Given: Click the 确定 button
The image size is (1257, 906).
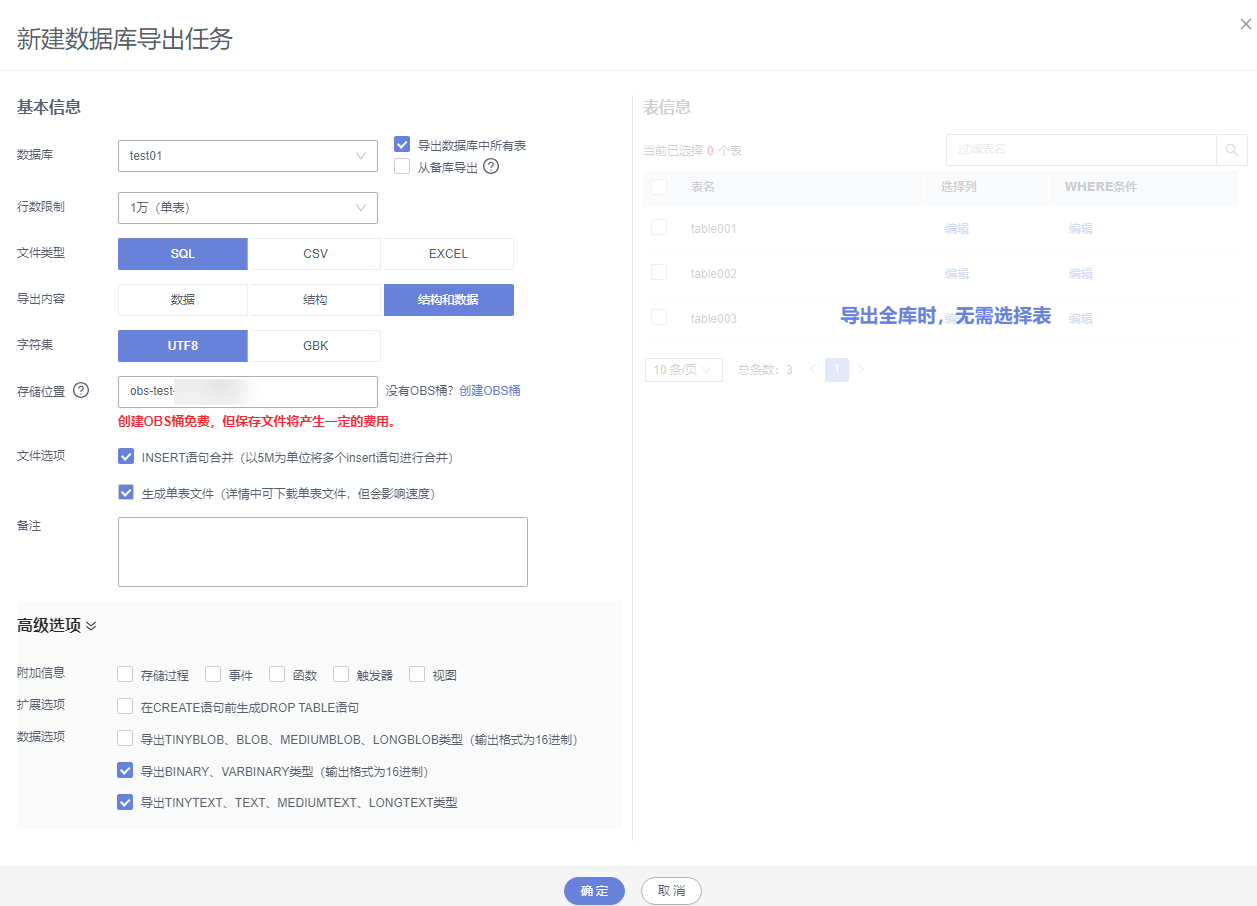Looking at the screenshot, I should tap(594, 891).
